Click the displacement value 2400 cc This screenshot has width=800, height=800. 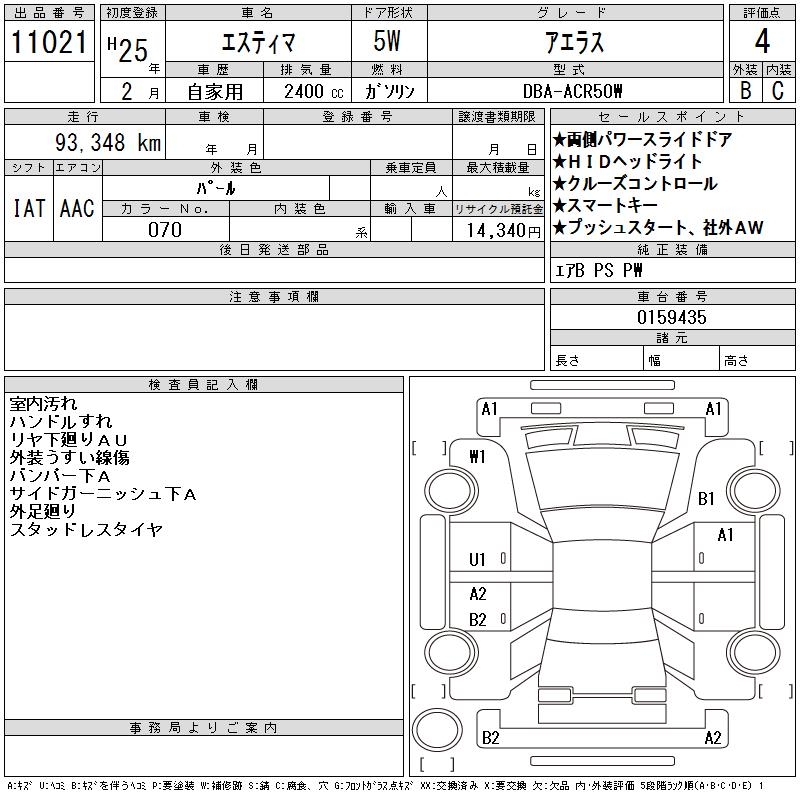pyautogui.click(x=314, y=92)
